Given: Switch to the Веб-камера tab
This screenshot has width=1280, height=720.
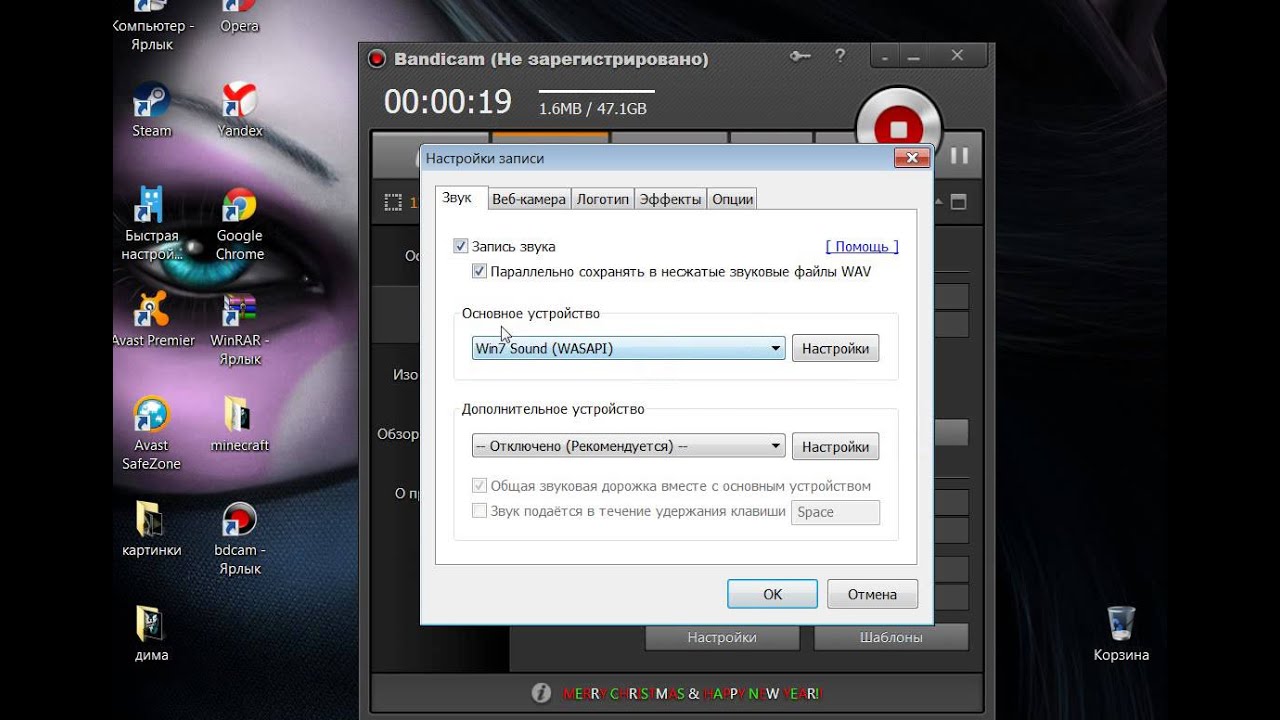Looking at the screenshot, I should pyautogui.click(x=529, y=199).
